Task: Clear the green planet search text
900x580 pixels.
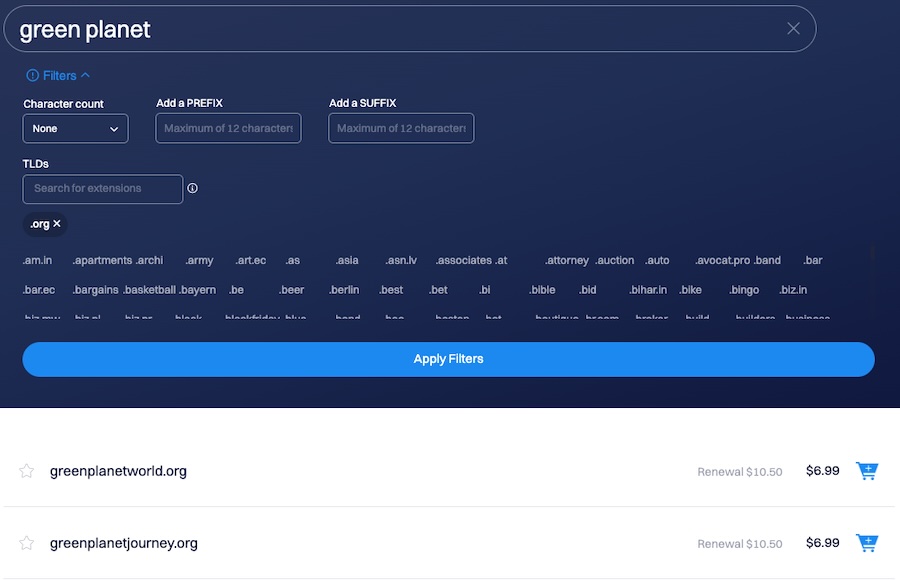Action: click(793, 29)
